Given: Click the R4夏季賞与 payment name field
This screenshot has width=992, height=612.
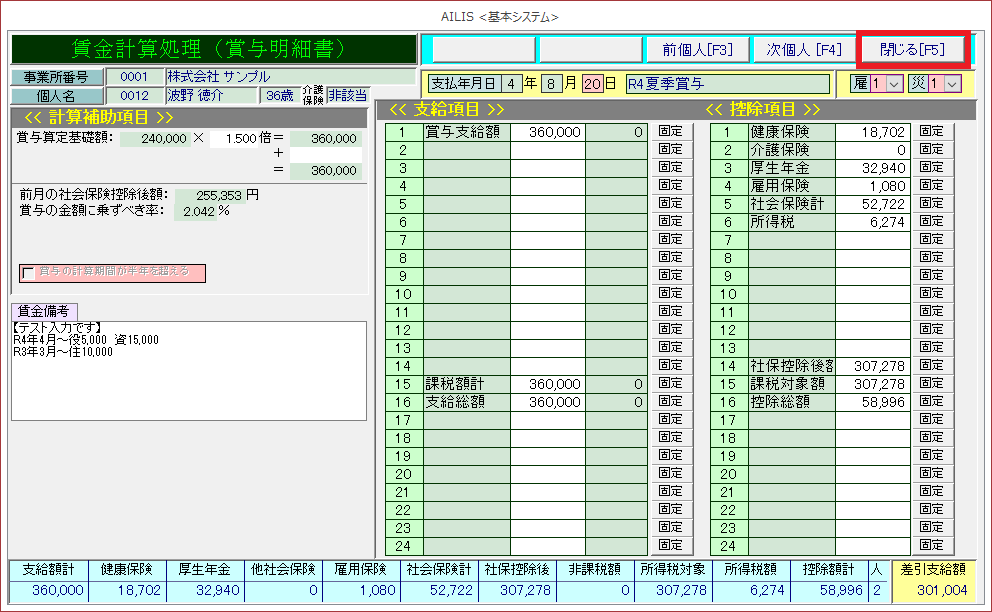Looking at the screenshot, I should (727, 84).
